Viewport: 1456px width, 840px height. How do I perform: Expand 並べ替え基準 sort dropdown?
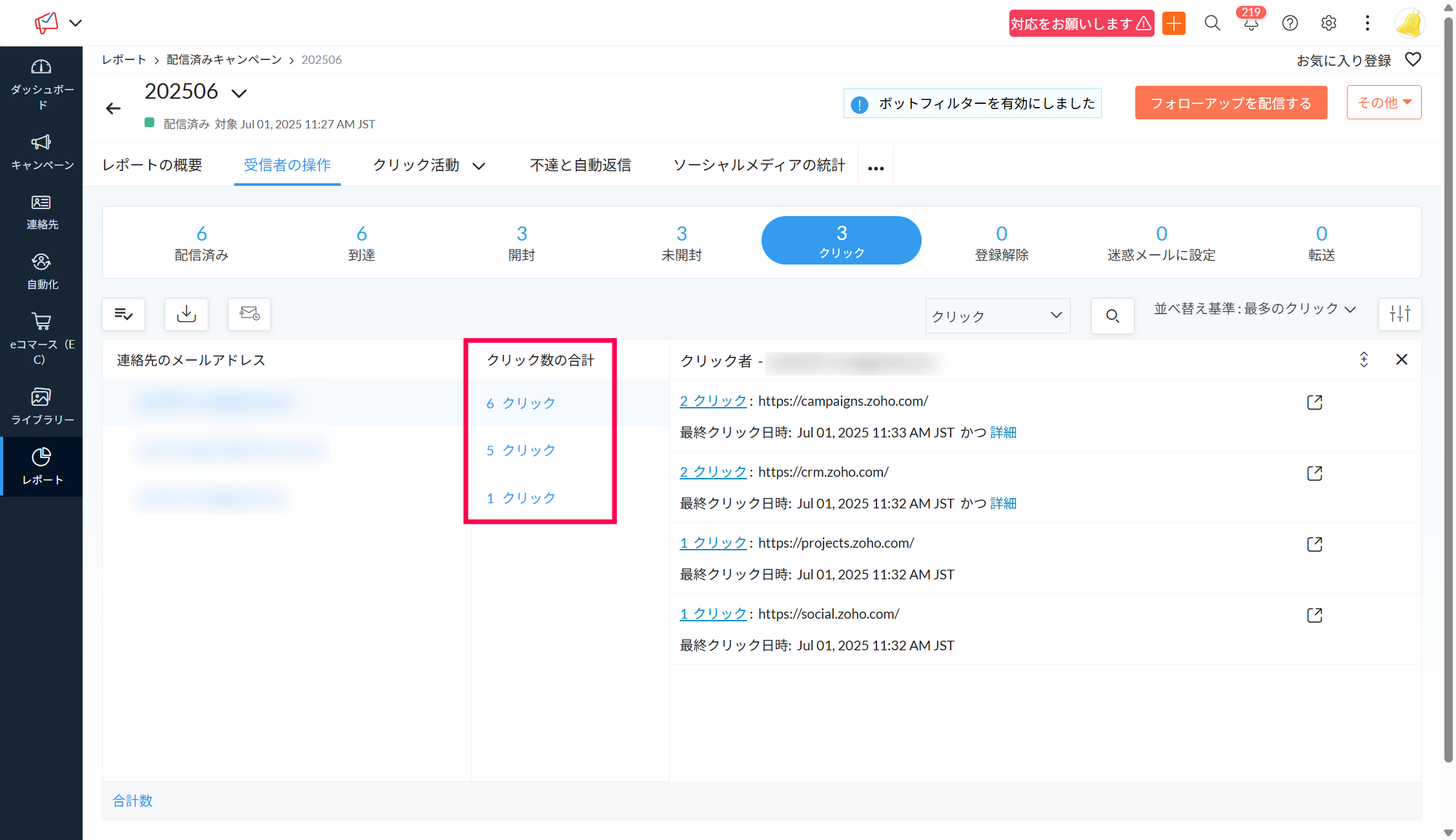pos(1255,309)
